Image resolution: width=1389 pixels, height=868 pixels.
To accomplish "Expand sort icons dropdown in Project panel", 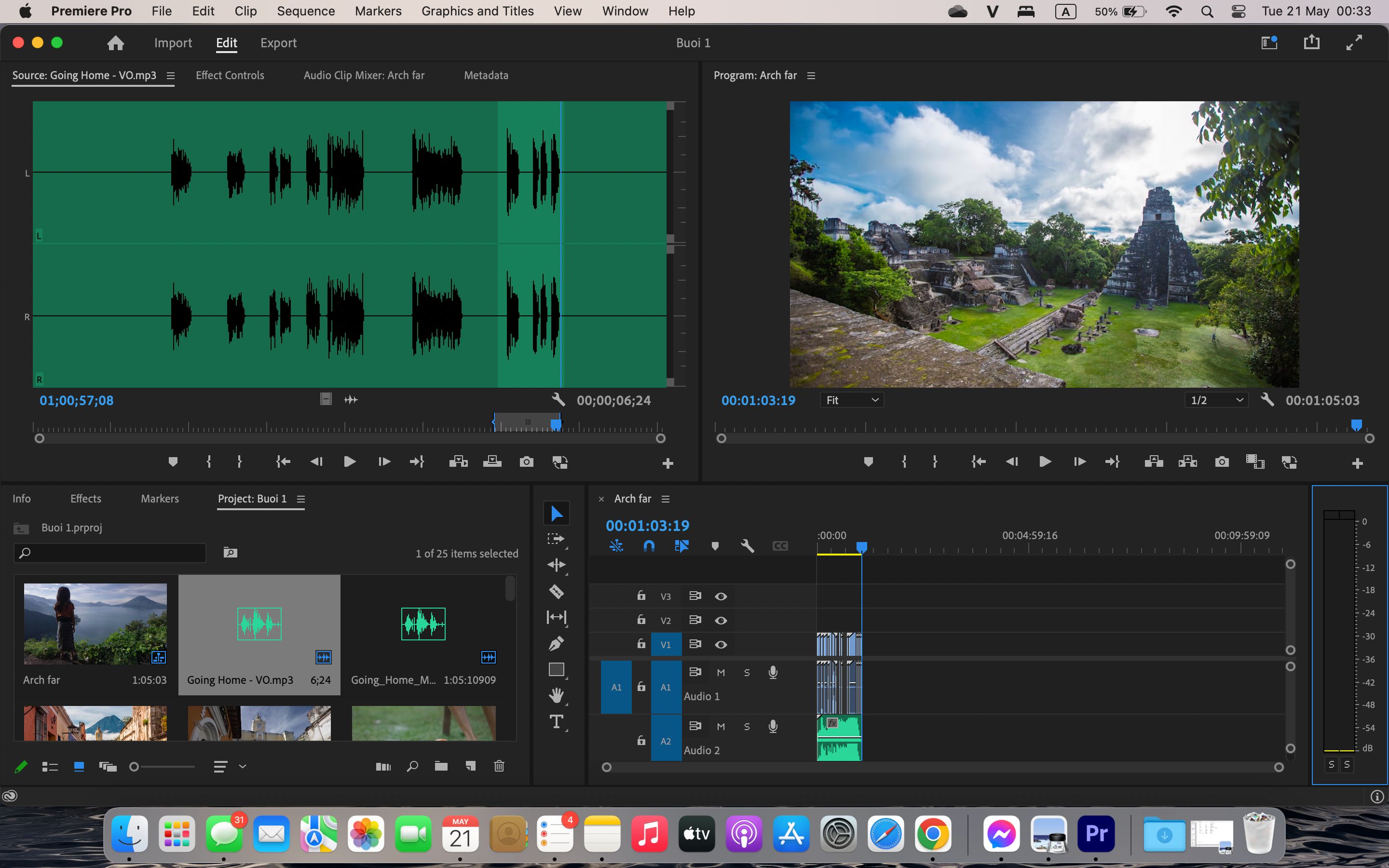I will (x=242, y=766).
